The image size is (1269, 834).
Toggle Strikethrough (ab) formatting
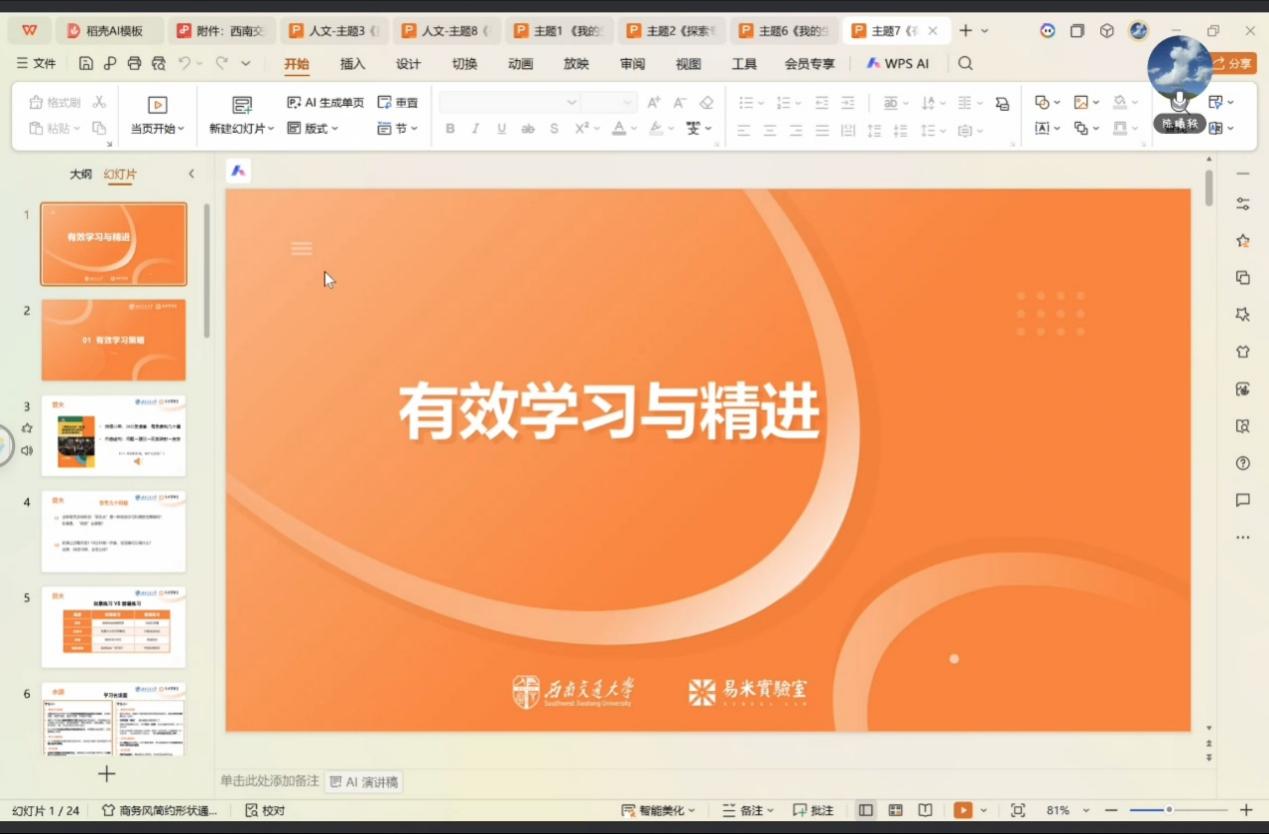527,128
